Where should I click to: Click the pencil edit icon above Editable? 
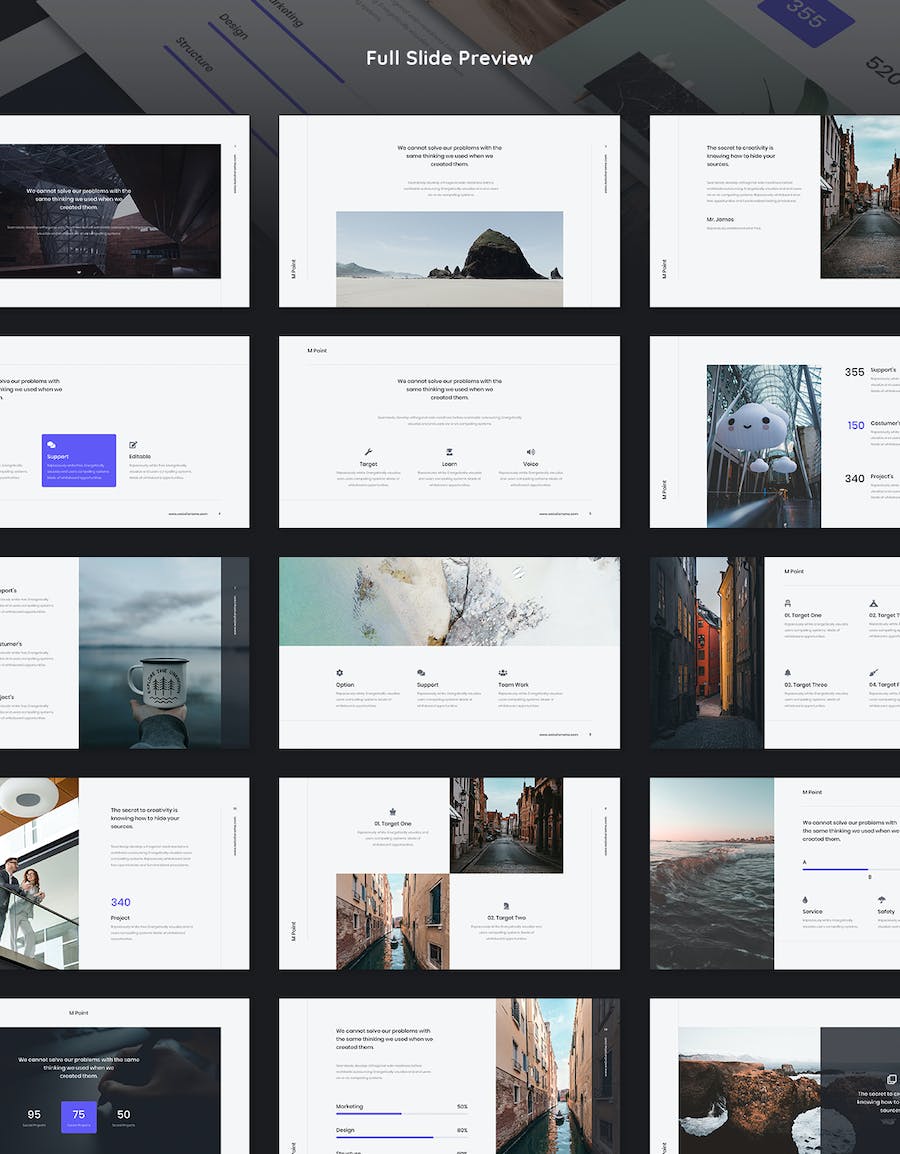(x=133, y=445)
